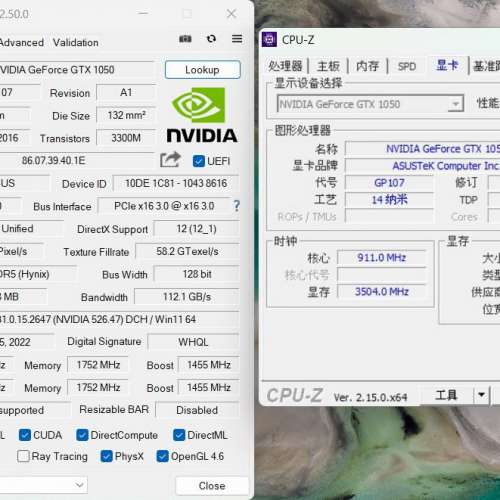Image resolution: width=500 pixels, height=500 pixels.
Task: Click the BIOS version 86.07.39.40.1E field
Action: click(77, 161)
